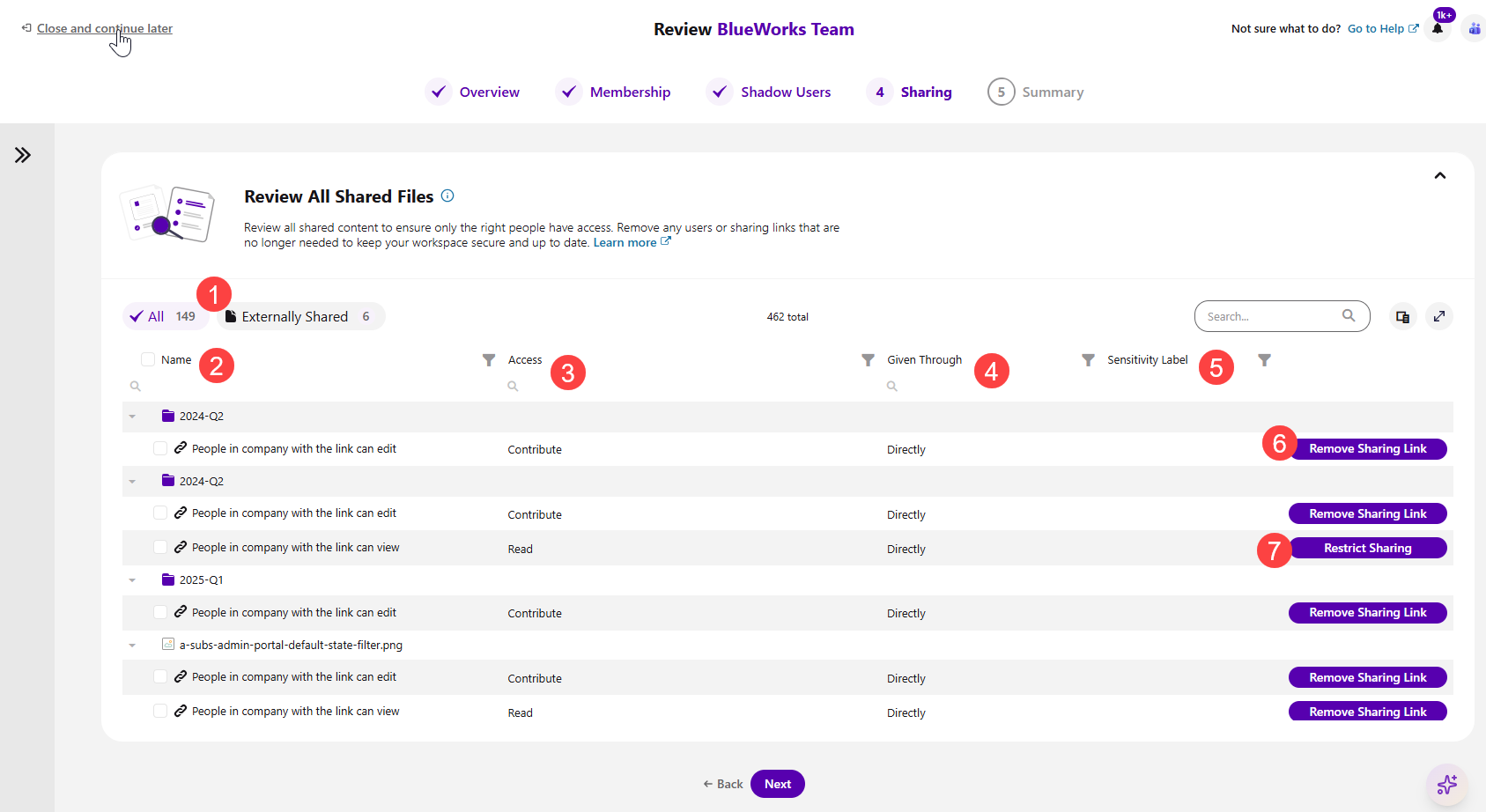The height and width of the screenshot is (812, 1486).
Task: Click the search magnifier in Search box
Action: [x=1349, y=315]
